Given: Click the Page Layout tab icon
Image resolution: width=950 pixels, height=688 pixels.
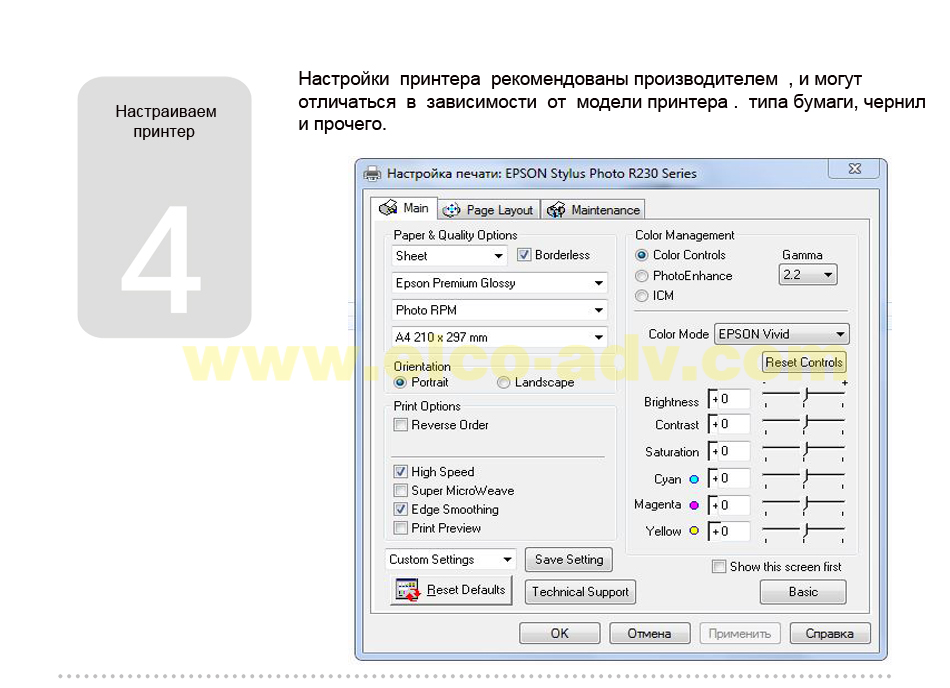Looking at the screenshot, I should (x=451, y=210).
